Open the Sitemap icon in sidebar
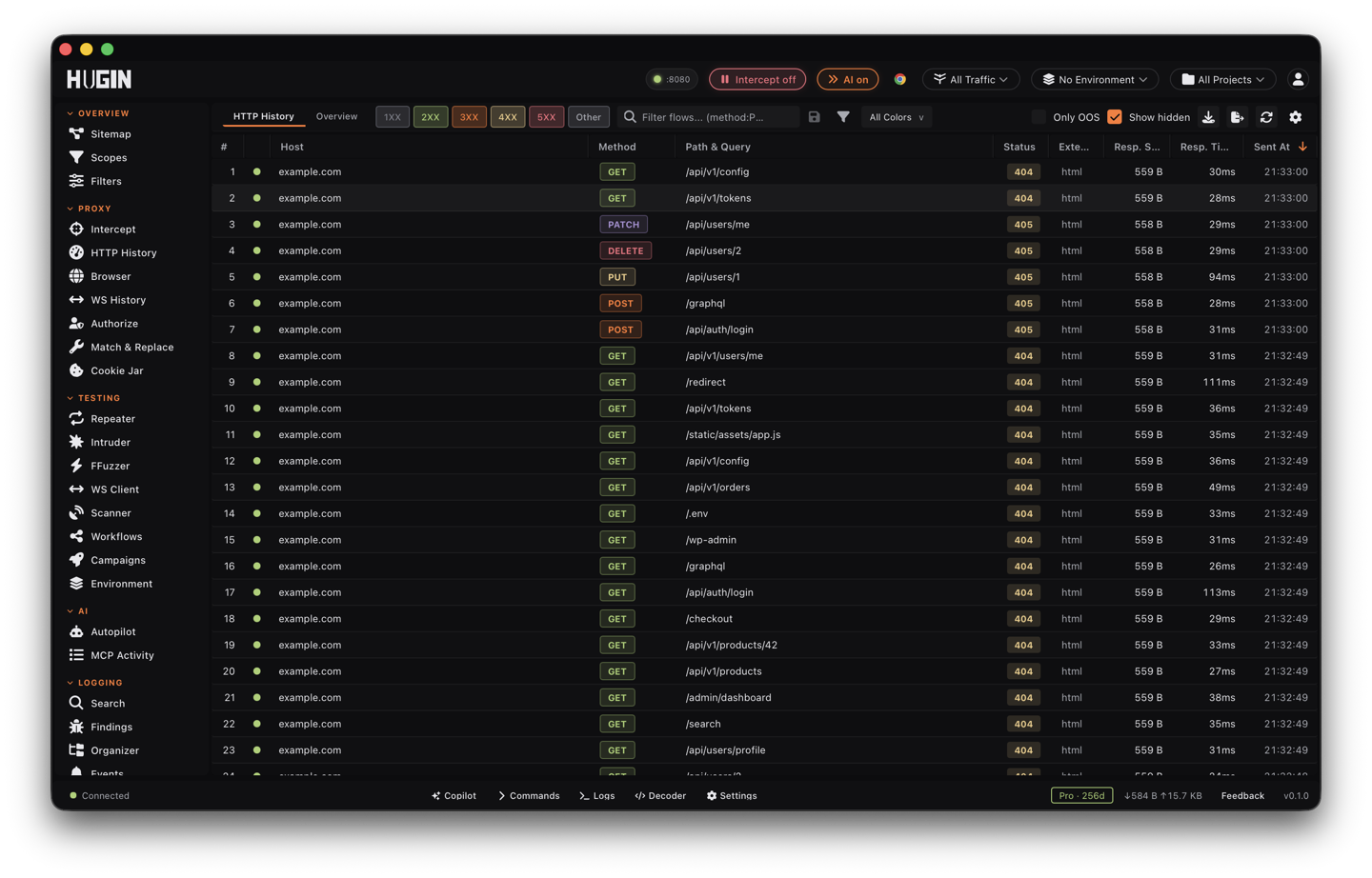 point(76,134)
